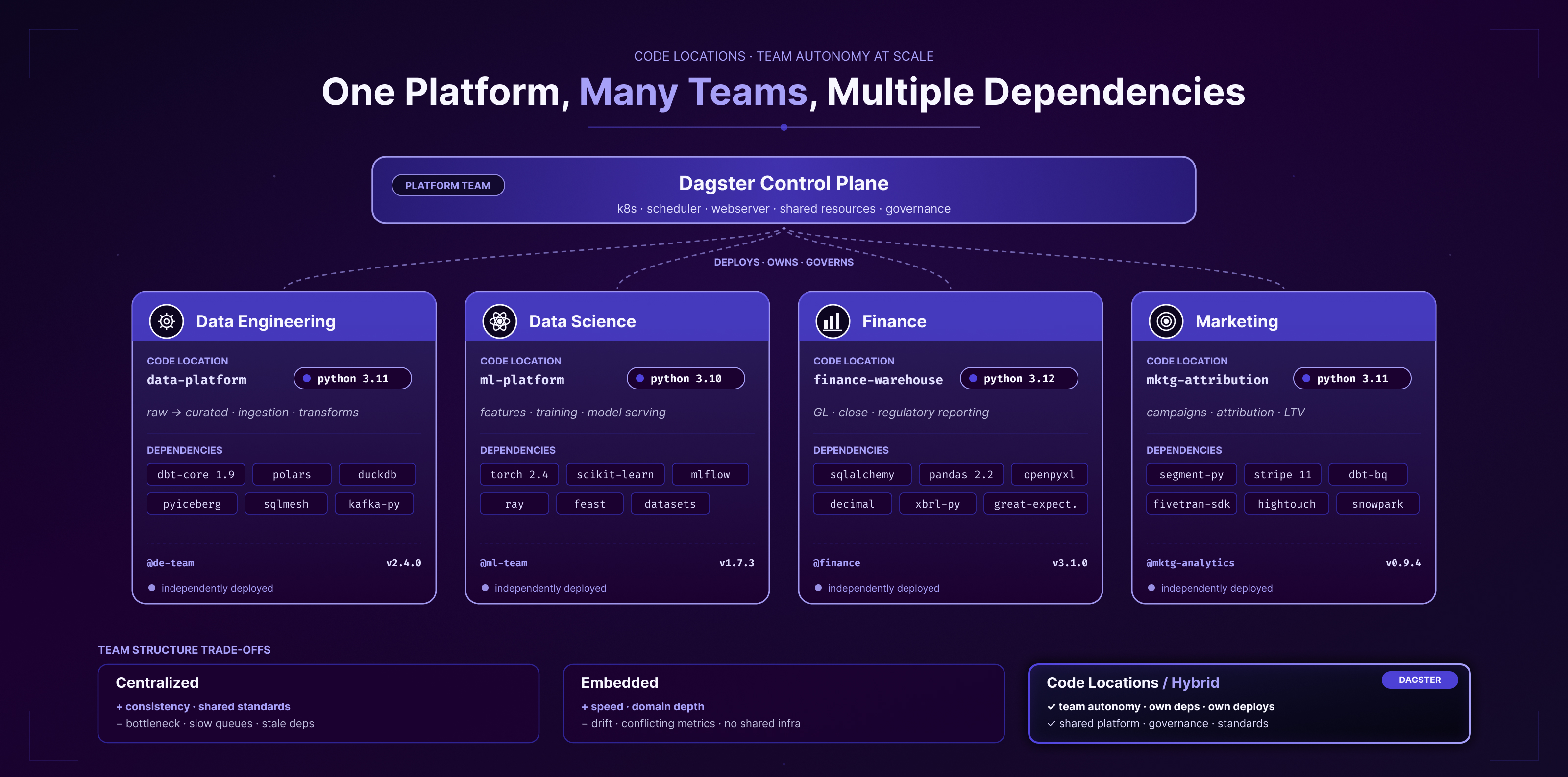This screenshot has height=777, width=1568.
Task: Click the Marketing target icon
Action: pyautogui.click(x=1166, y=321)
